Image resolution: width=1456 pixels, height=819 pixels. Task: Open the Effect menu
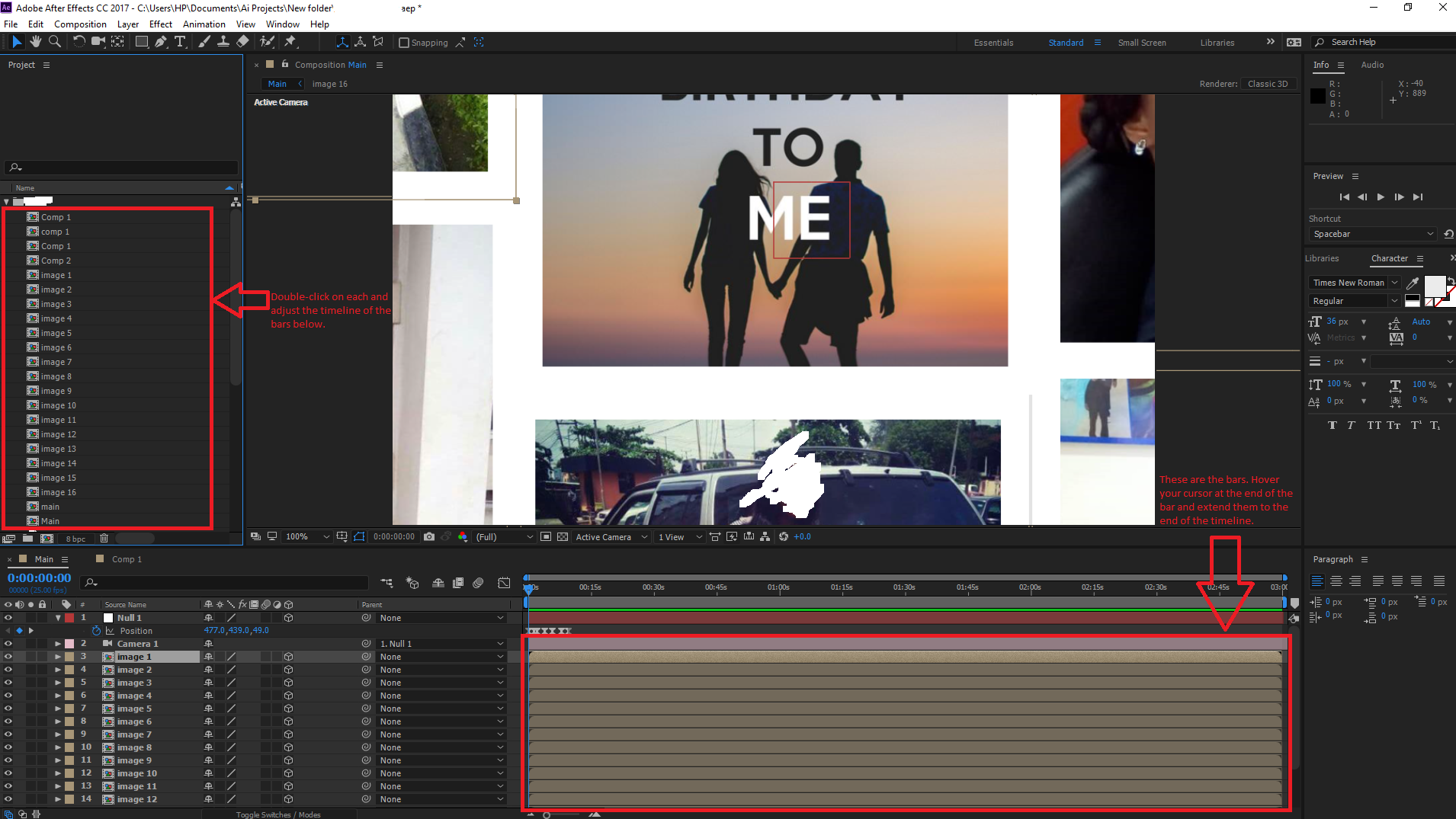161,24
